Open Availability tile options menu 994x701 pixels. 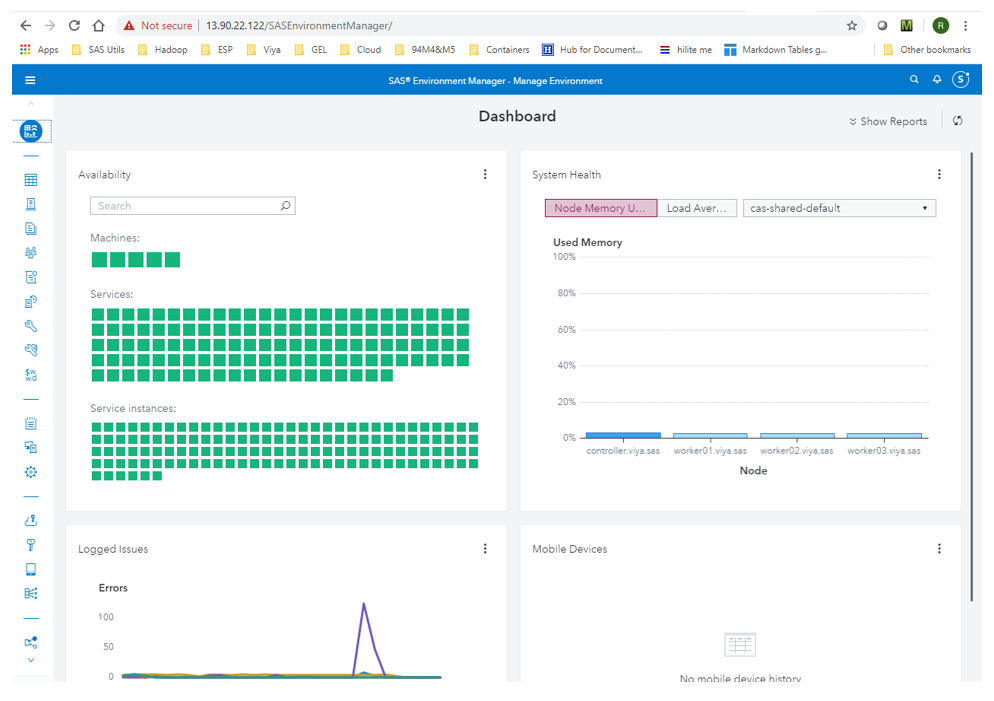coord(485,174)
